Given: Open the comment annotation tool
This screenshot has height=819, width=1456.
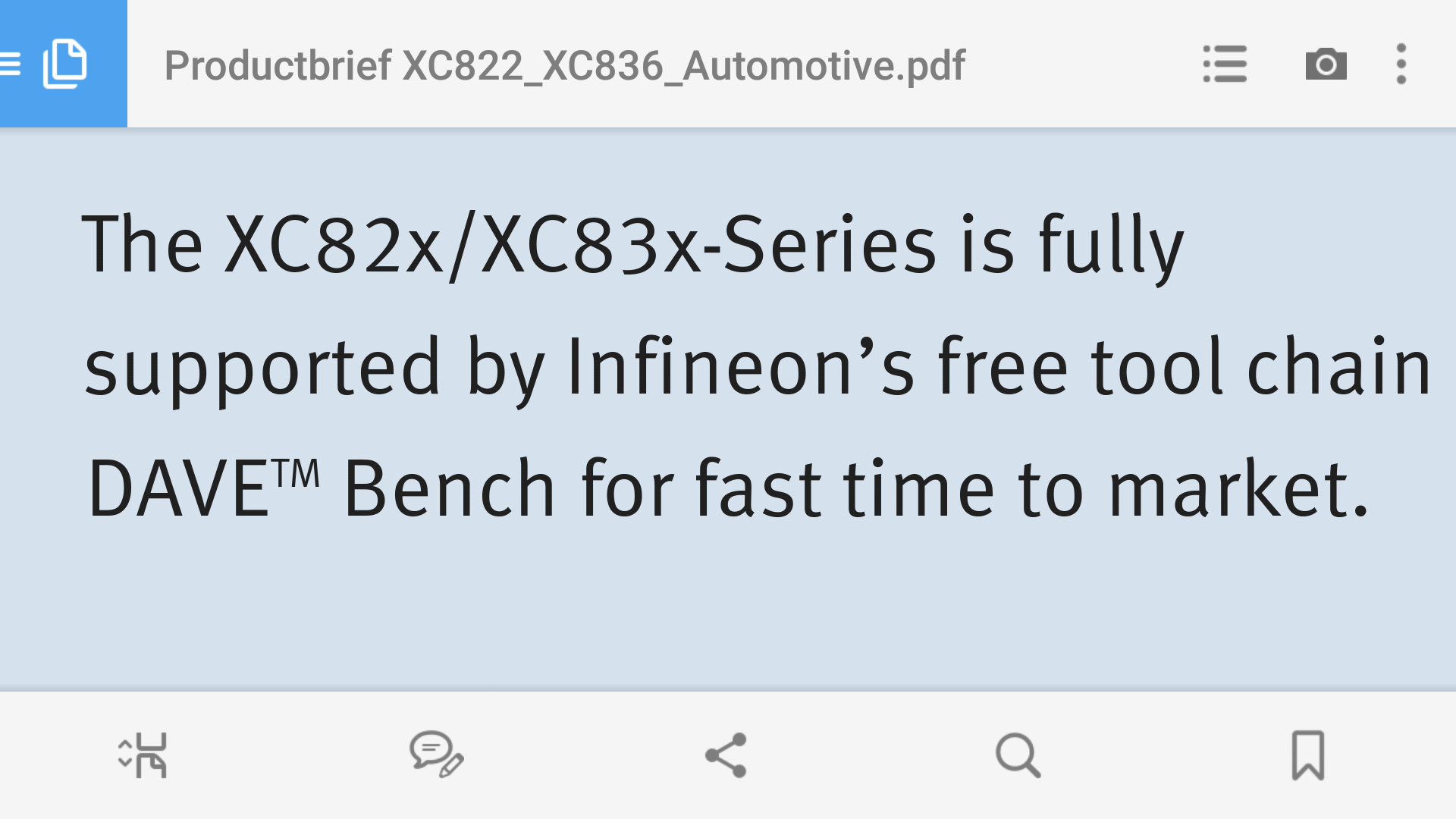Looking at the screenshot, I should pos(436,755).
